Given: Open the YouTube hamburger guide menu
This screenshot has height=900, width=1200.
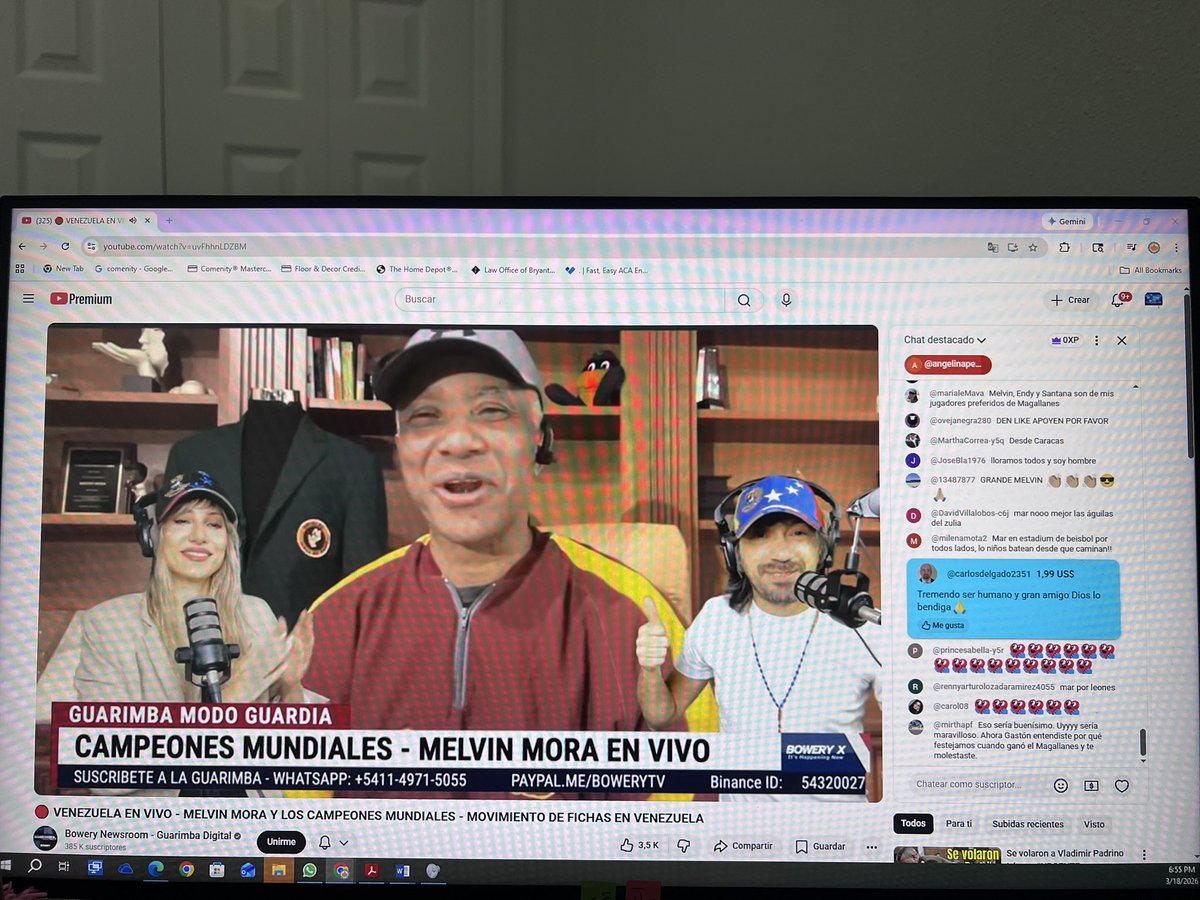Looking at the screenshot, I should 28,298.
